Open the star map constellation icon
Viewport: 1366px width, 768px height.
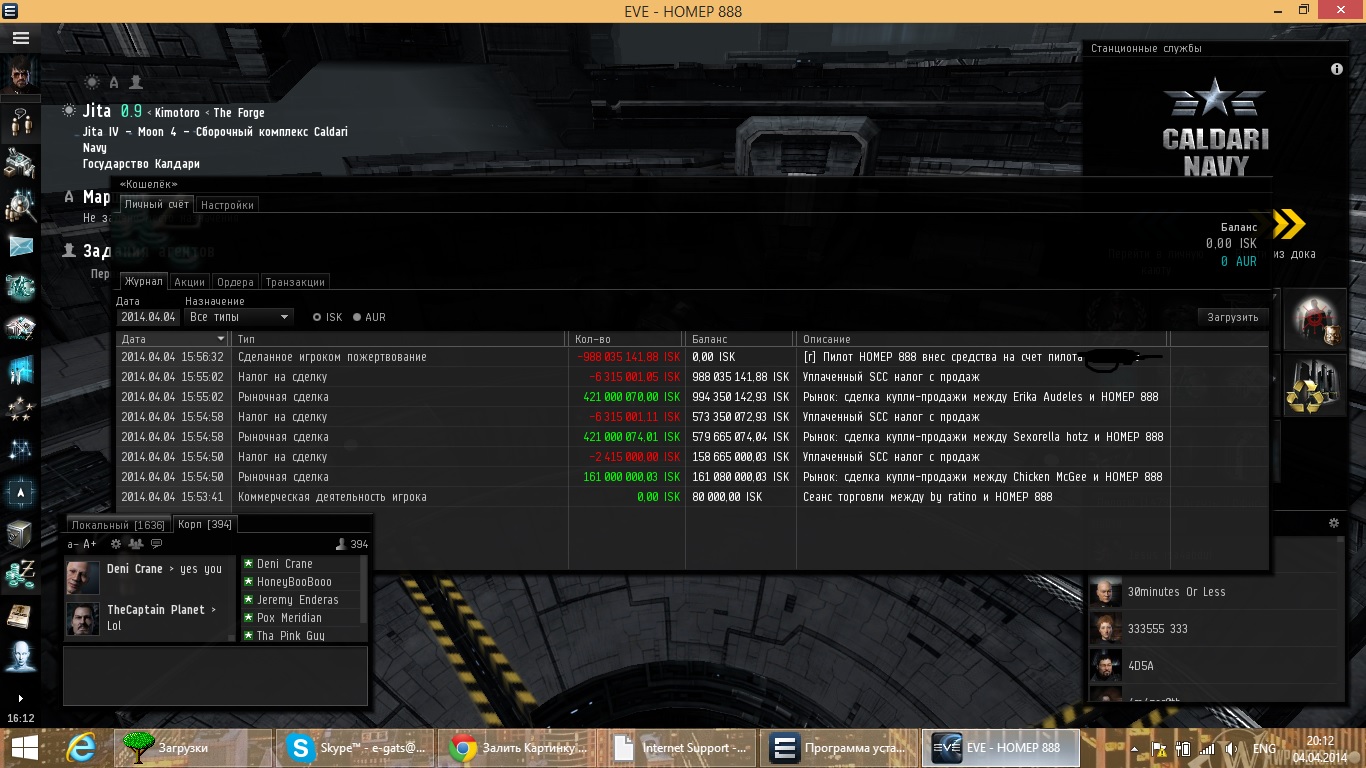20,450
